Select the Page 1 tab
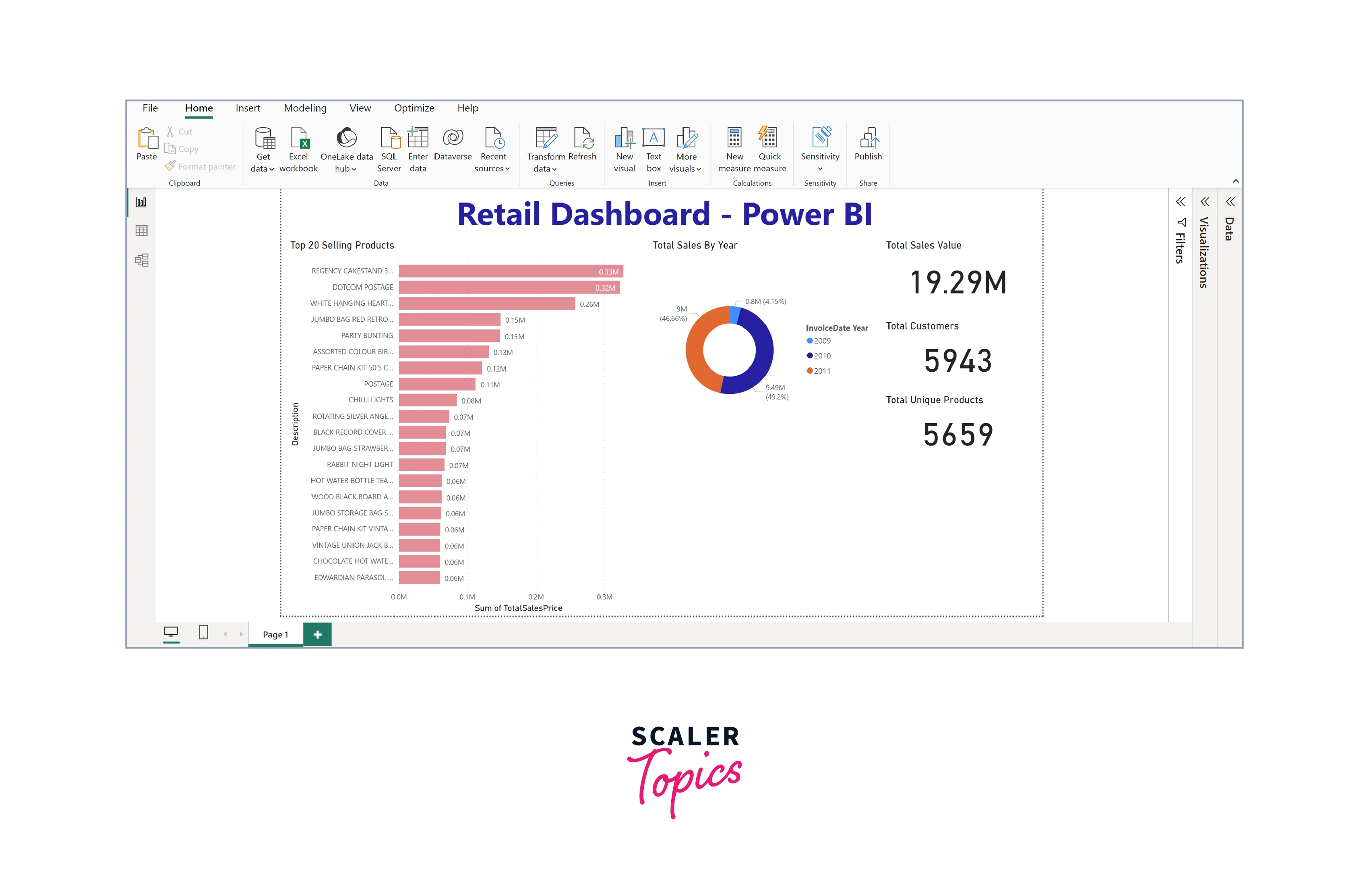 (x=275, y=634)
